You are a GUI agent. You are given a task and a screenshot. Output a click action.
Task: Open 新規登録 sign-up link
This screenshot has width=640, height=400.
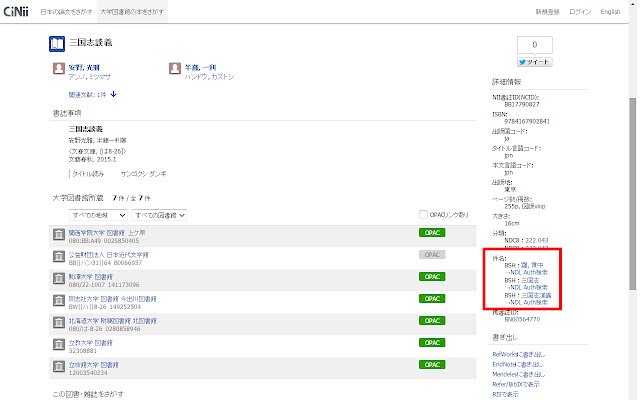click(x=547, y=12)
